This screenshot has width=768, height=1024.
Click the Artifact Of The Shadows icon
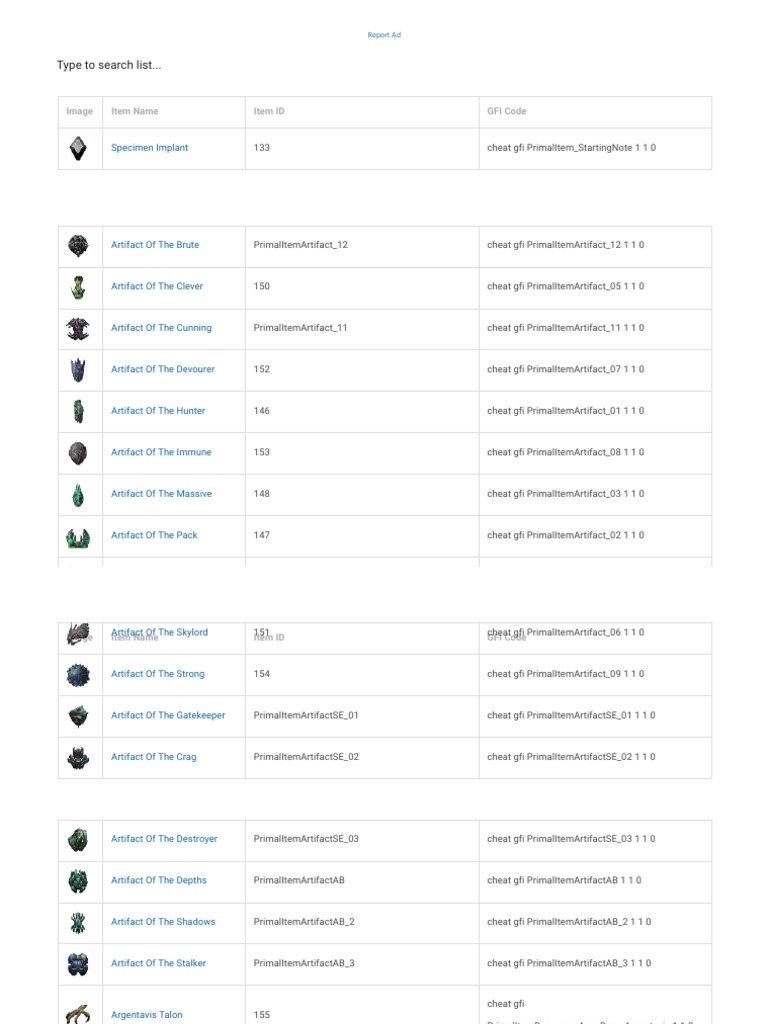(78, 922)
